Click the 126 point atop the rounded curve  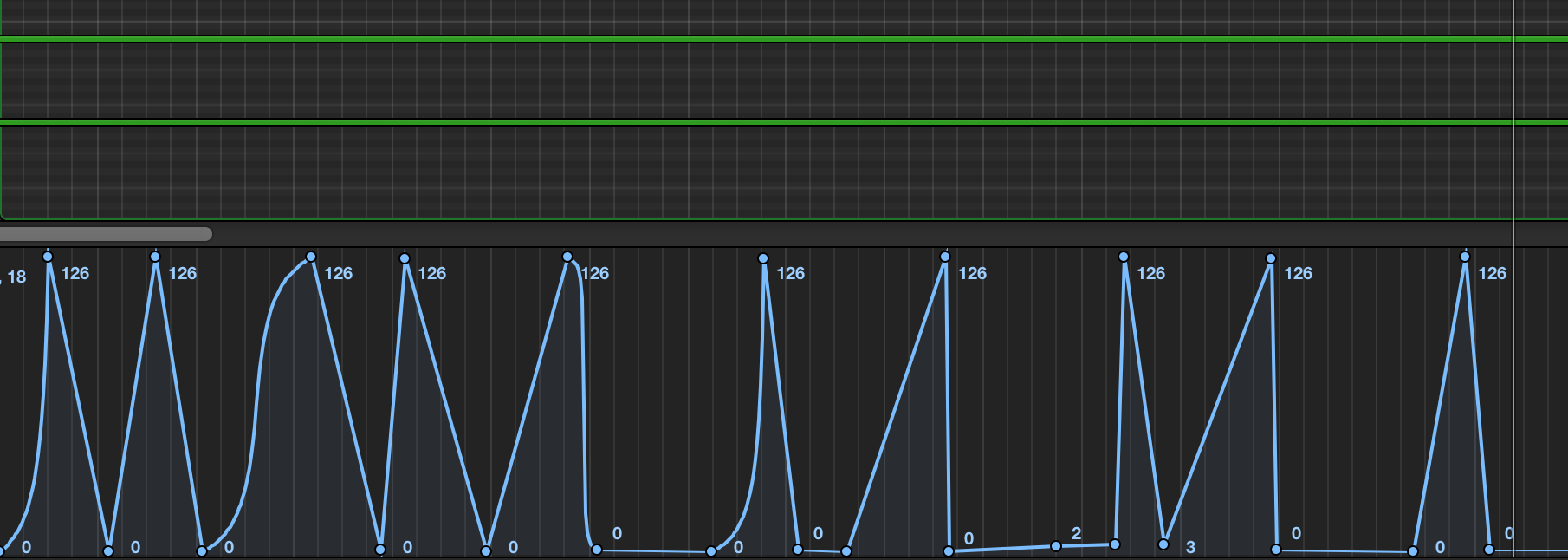(x=311, y=257)
